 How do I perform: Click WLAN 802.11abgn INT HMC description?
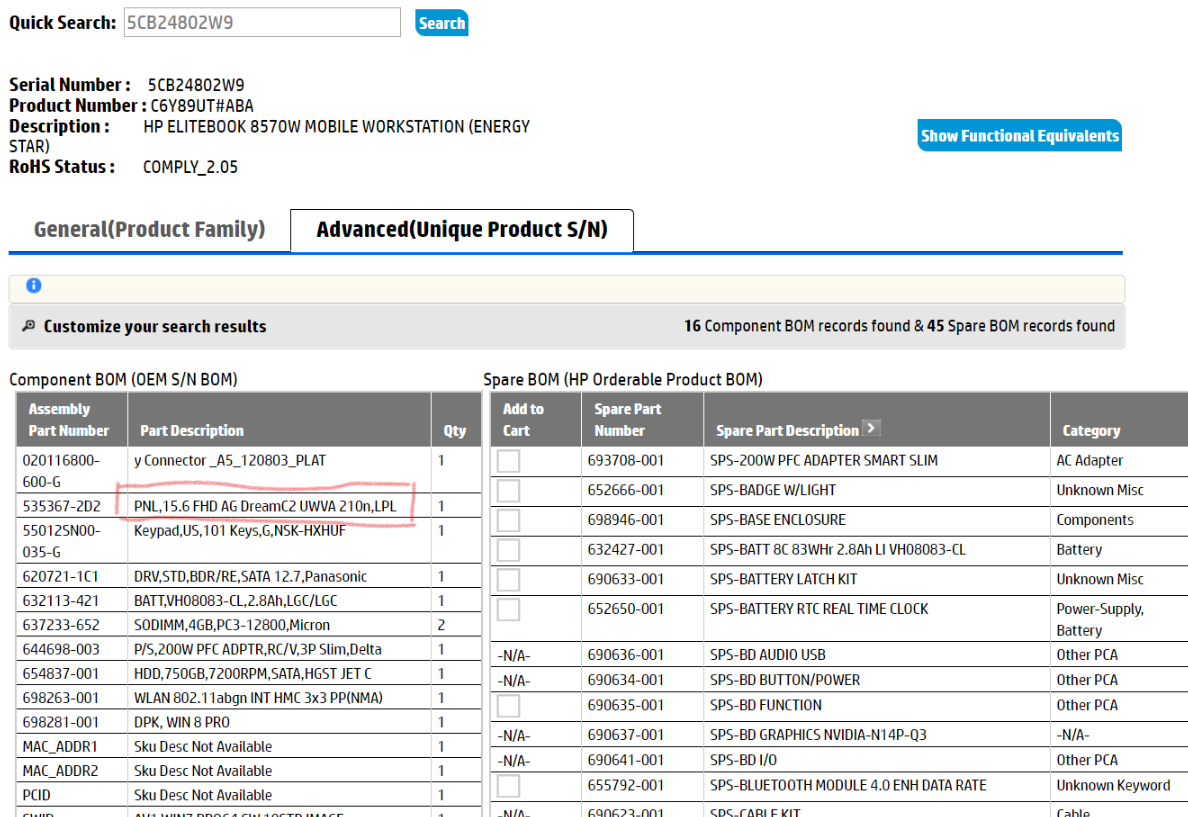tap(258, 698)
